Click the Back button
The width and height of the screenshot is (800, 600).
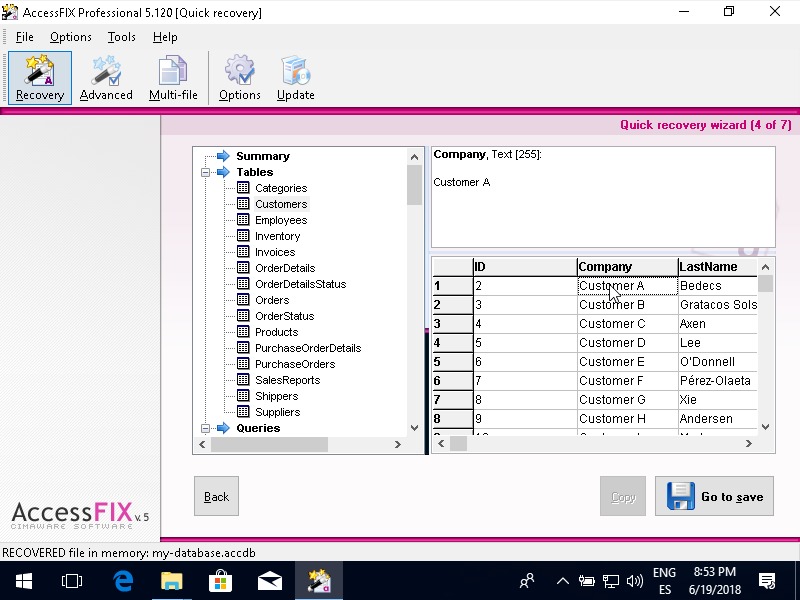pyautogui.click(x=216, y=496)
